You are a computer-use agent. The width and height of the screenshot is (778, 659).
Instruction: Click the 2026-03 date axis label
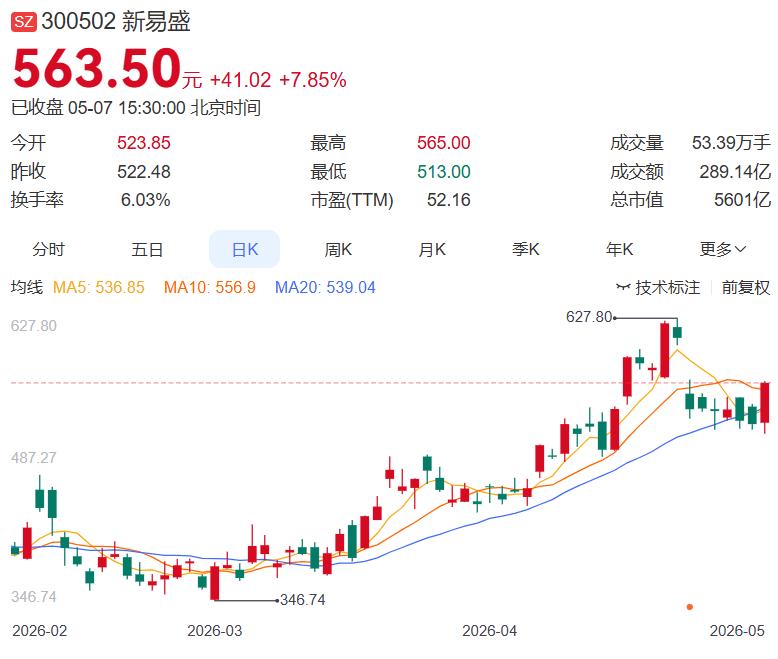214,631
